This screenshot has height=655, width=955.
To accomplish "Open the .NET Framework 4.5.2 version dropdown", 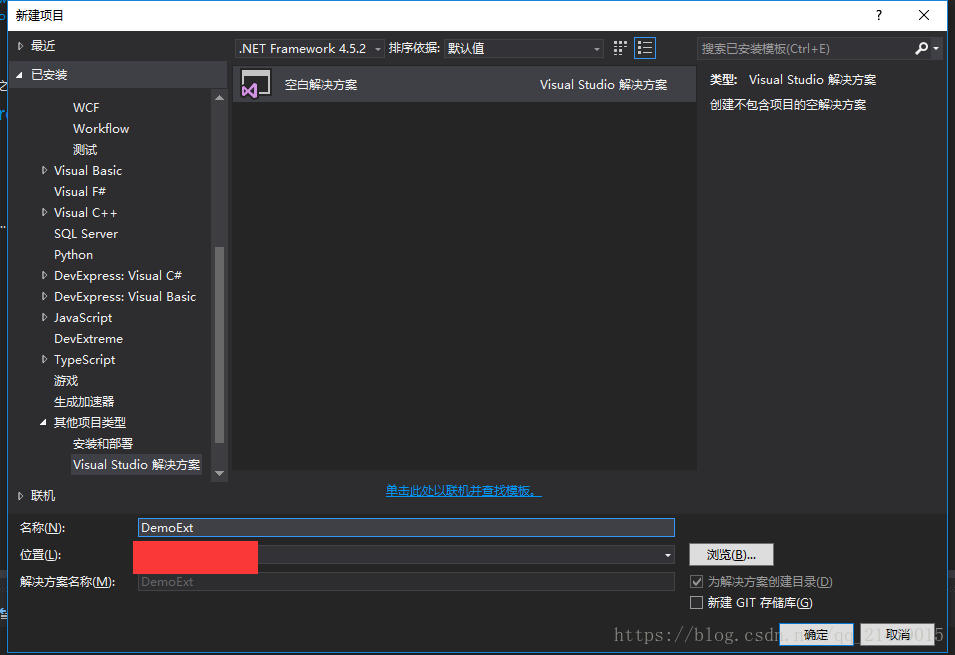I will click(x=376, y=47).
